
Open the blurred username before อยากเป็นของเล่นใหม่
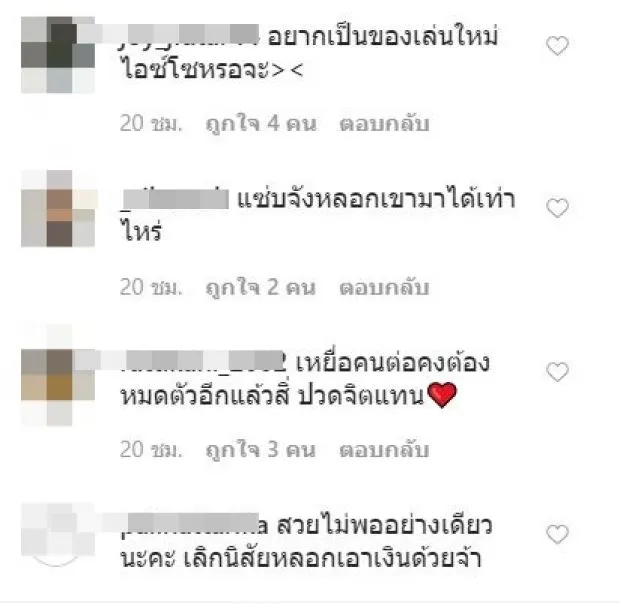tap(189, 37)
